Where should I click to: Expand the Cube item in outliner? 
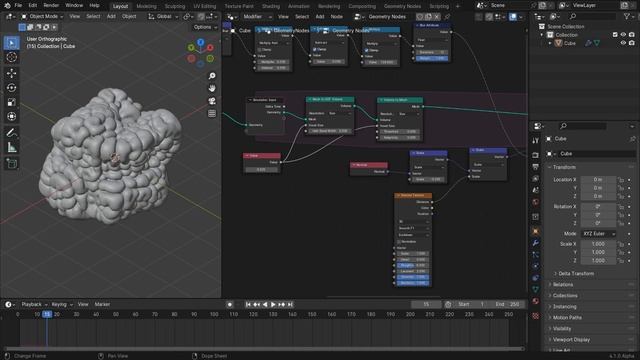pyautogui.click(x=550, y=43)
